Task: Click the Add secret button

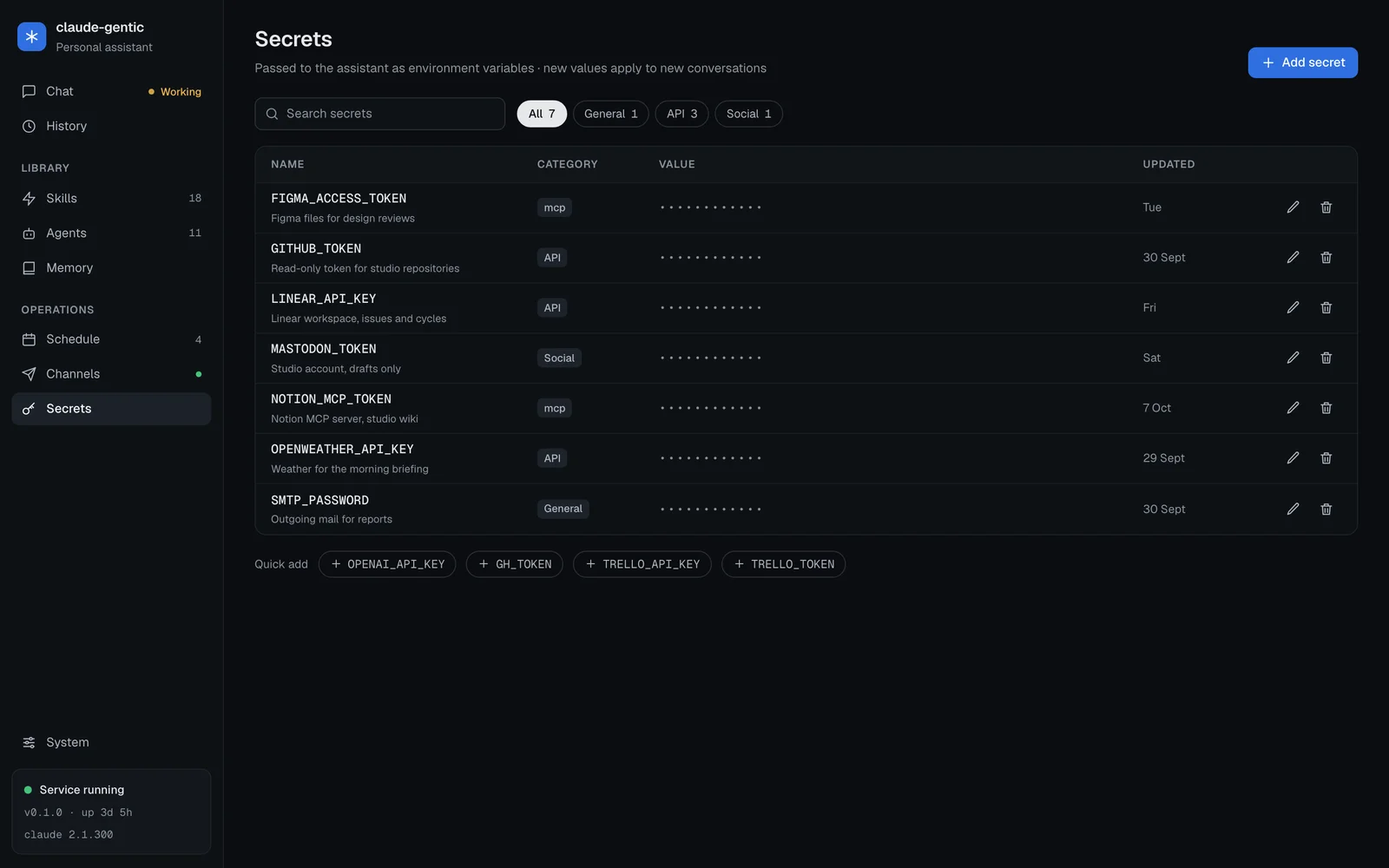Action: 1302,62
